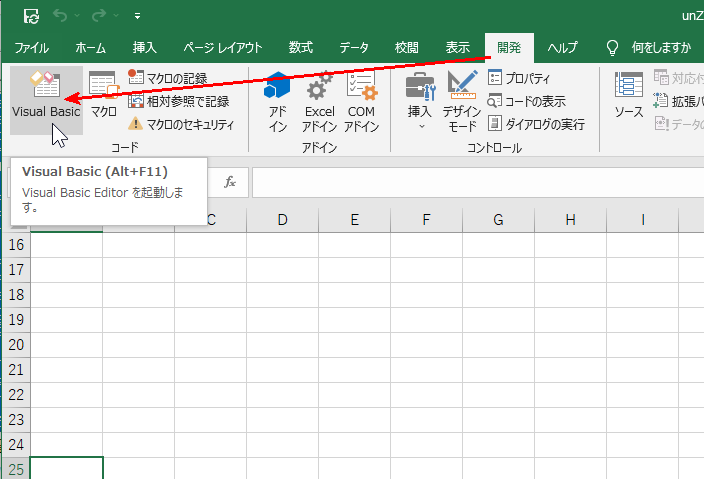704x479 pixels.
Task: Click the fx insert function button
Action: coord(229,181)
